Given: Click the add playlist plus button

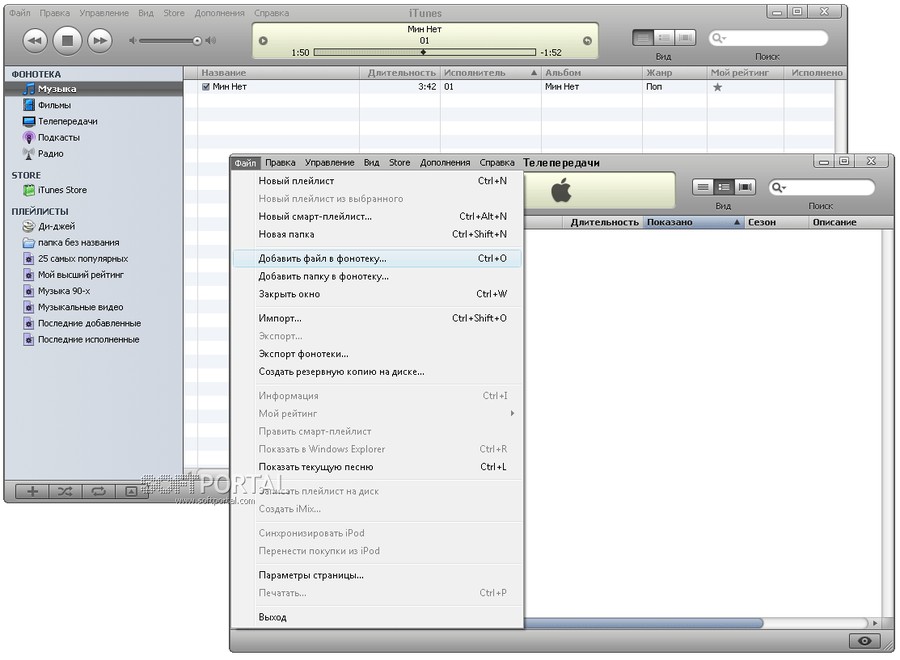Looking at the screenshot, I should point(32,491).
